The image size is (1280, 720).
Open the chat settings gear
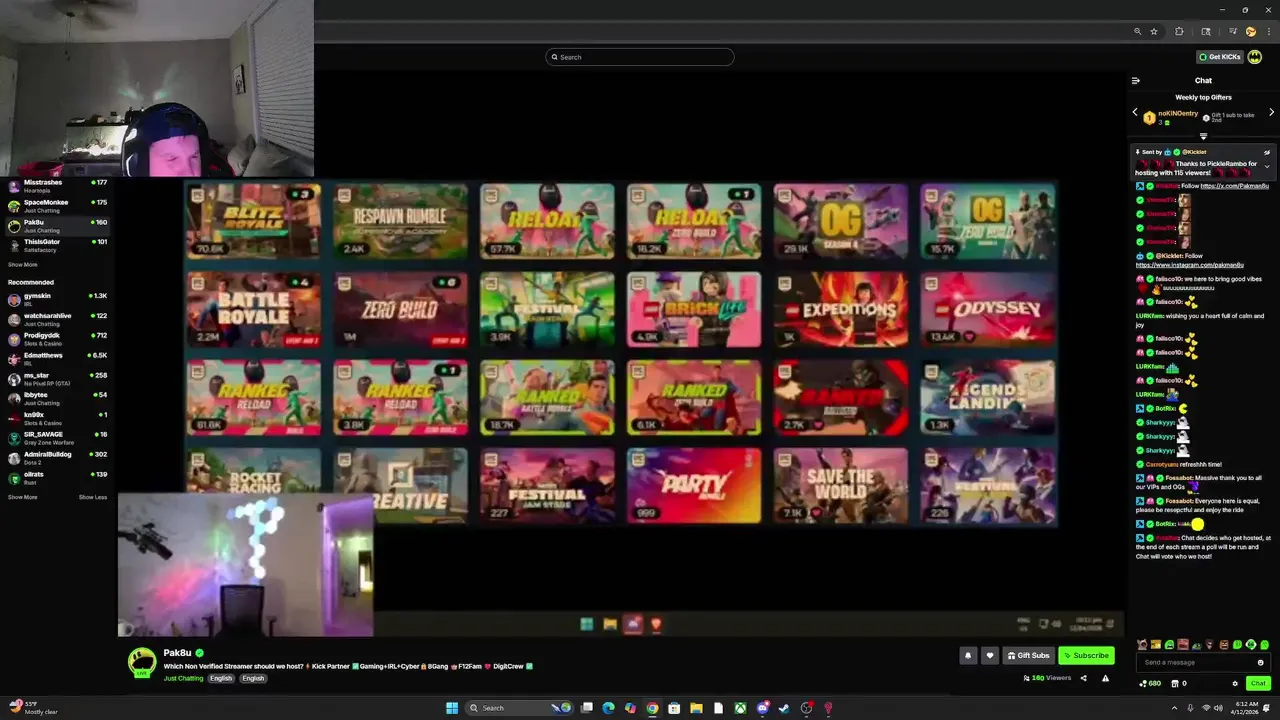(1235, 684)
